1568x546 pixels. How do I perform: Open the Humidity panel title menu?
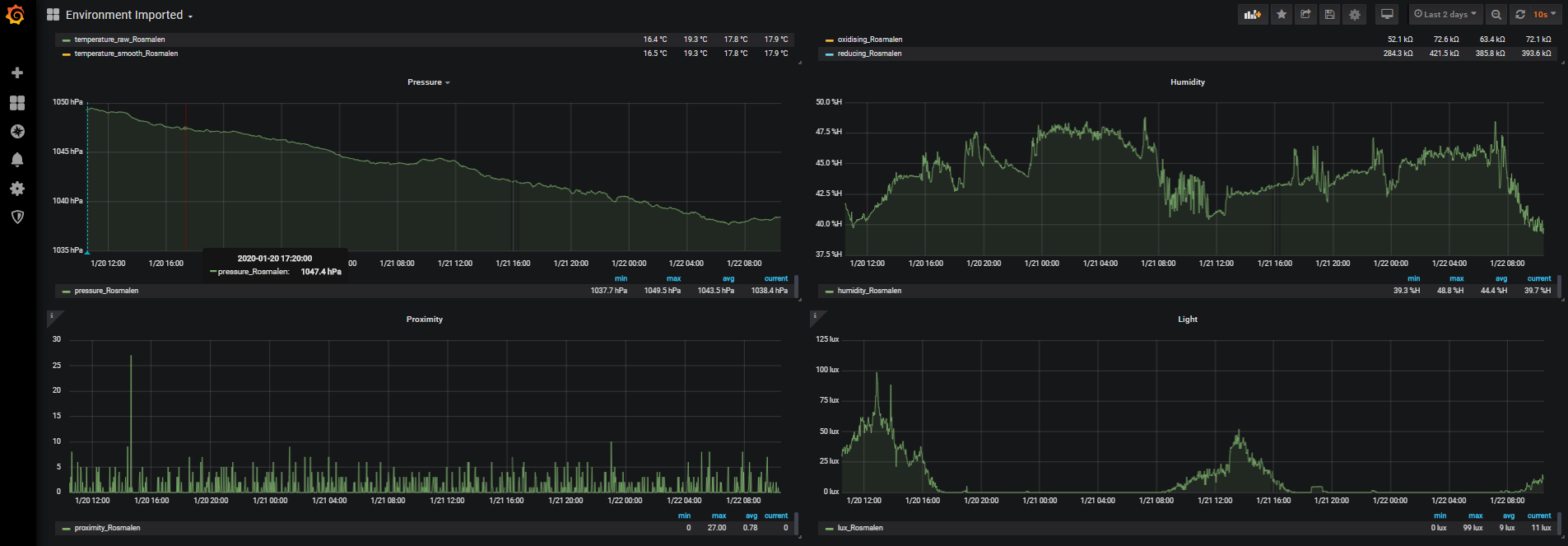[1187, 82]
